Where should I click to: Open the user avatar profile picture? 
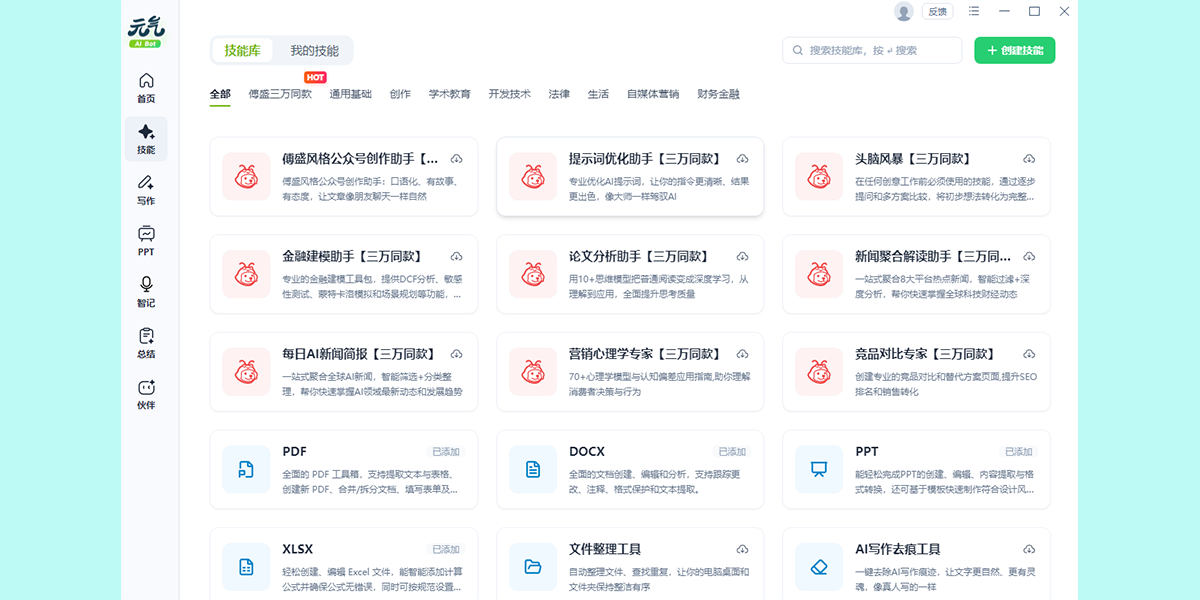point(902,11)
